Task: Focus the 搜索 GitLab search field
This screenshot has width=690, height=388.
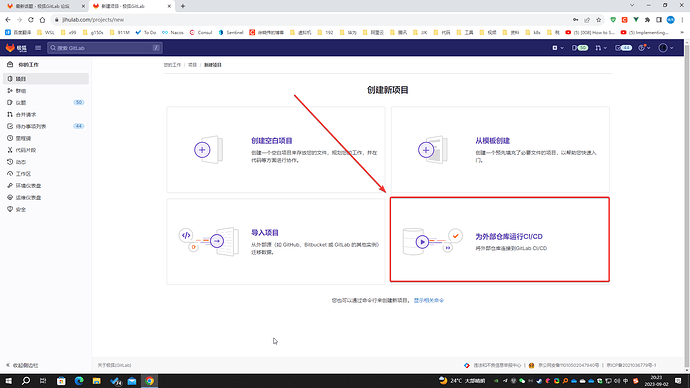Action: [x=105, y=48]
